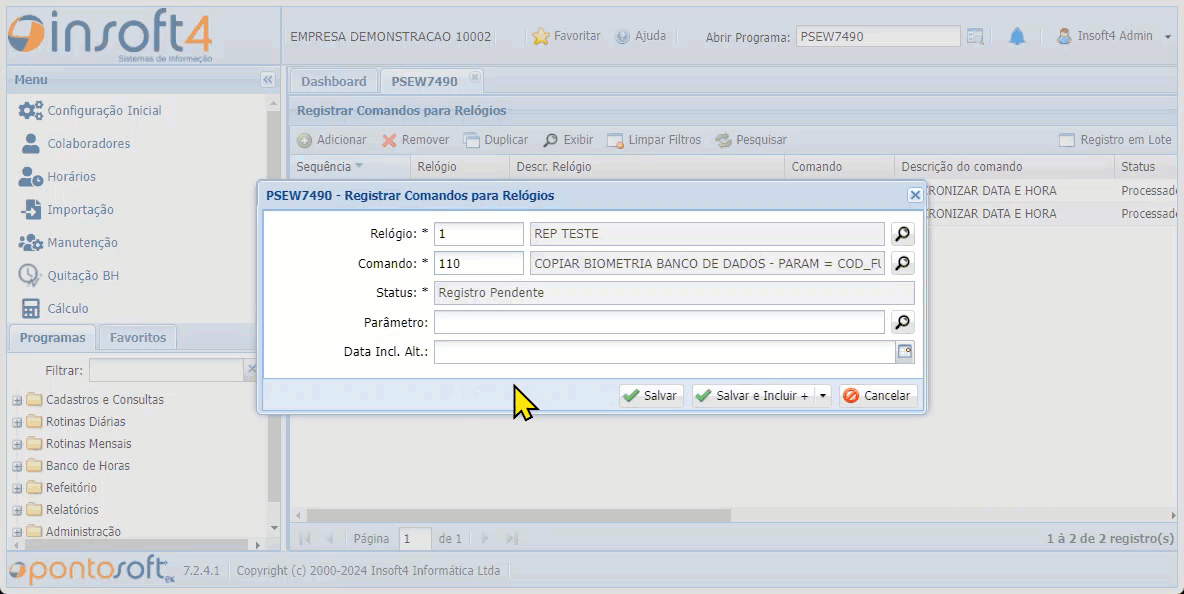Open the Data Incl. Alt. calendar picker
This screenshot has height=594, width=1184.
(904, 351)
